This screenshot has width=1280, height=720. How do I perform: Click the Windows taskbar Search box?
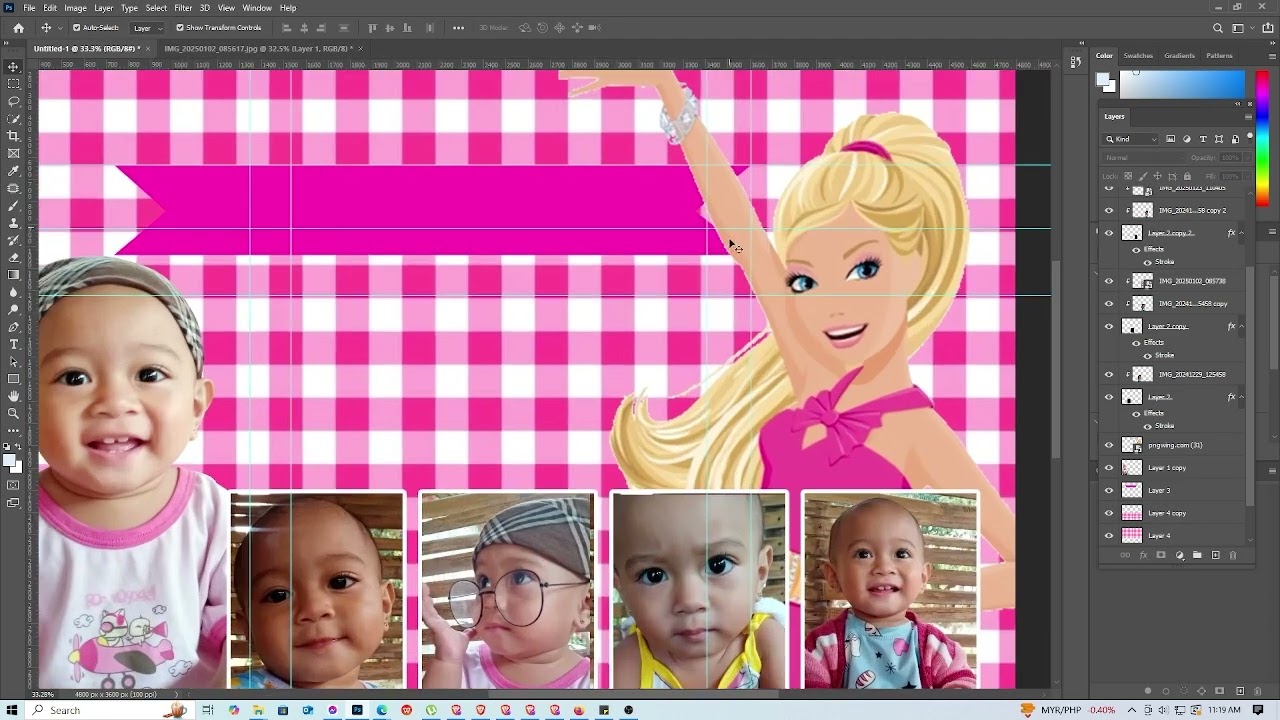pyautogui.click(x=108, y=710)
